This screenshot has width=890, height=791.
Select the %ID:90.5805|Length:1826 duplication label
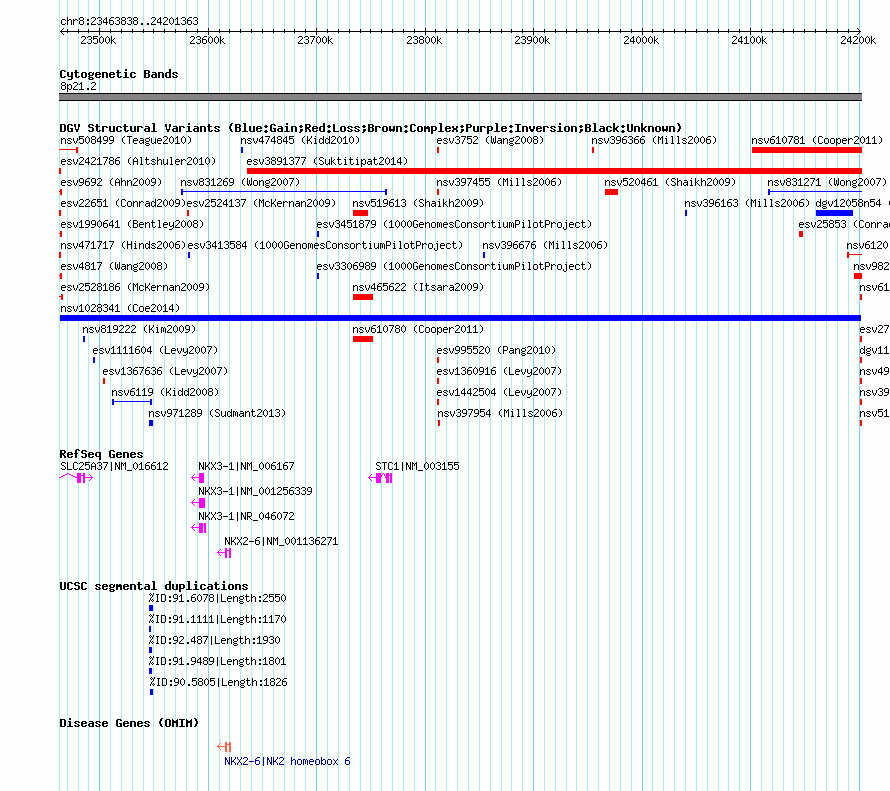click(219, 682)
